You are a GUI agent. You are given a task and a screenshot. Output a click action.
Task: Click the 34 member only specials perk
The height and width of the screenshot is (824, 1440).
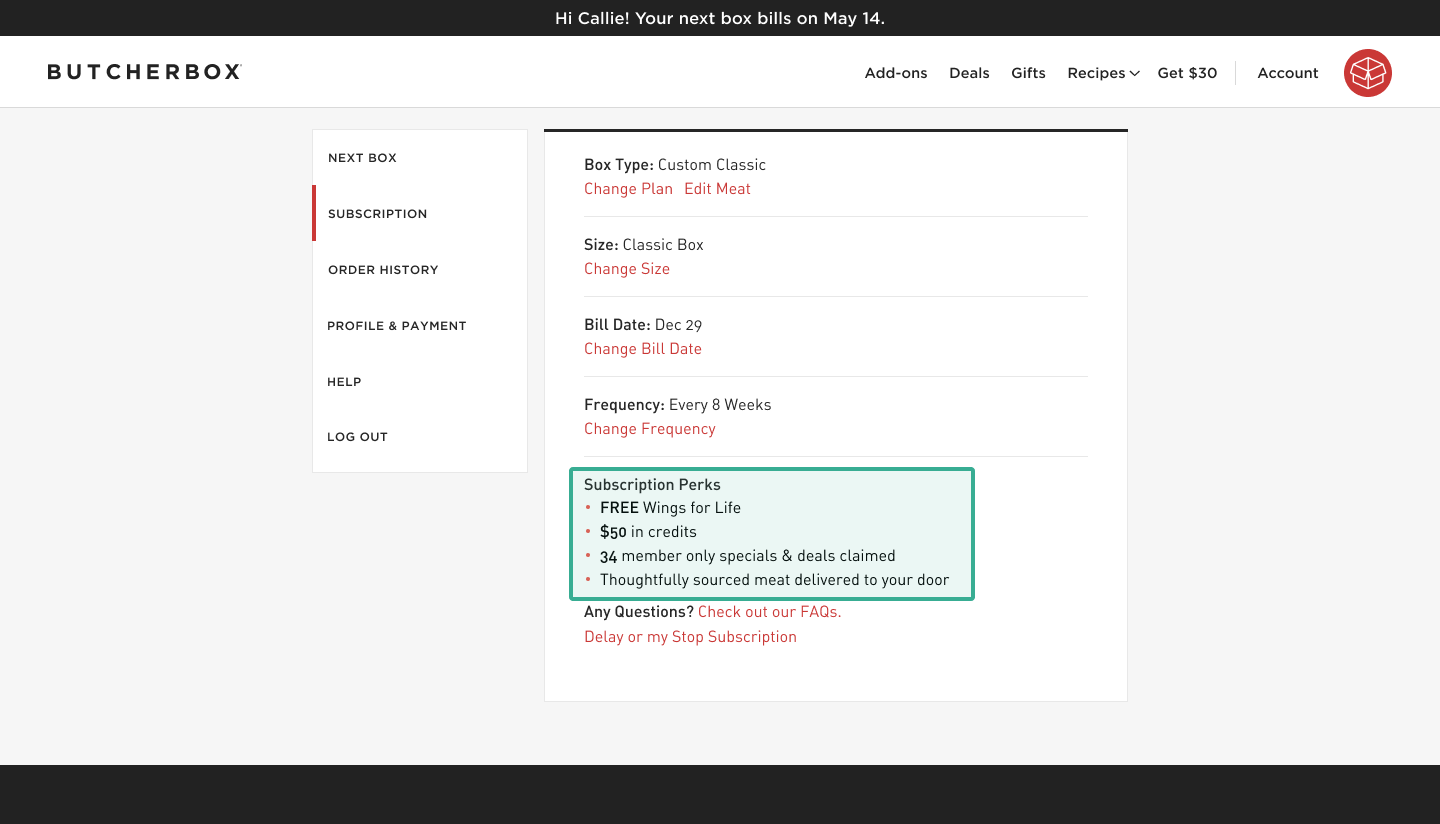pyautogui.click(x=748, y=556)
